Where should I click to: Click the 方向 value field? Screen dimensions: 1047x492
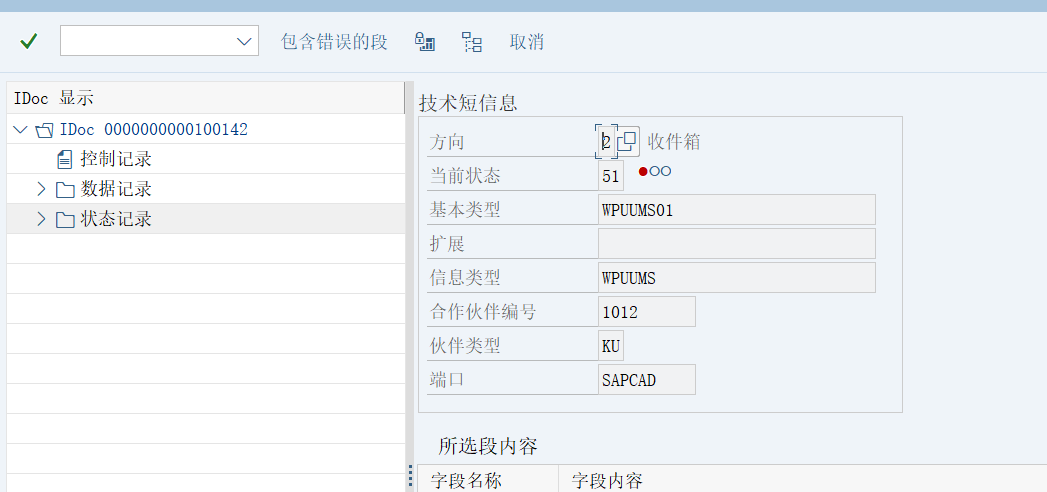coord(606,142)
